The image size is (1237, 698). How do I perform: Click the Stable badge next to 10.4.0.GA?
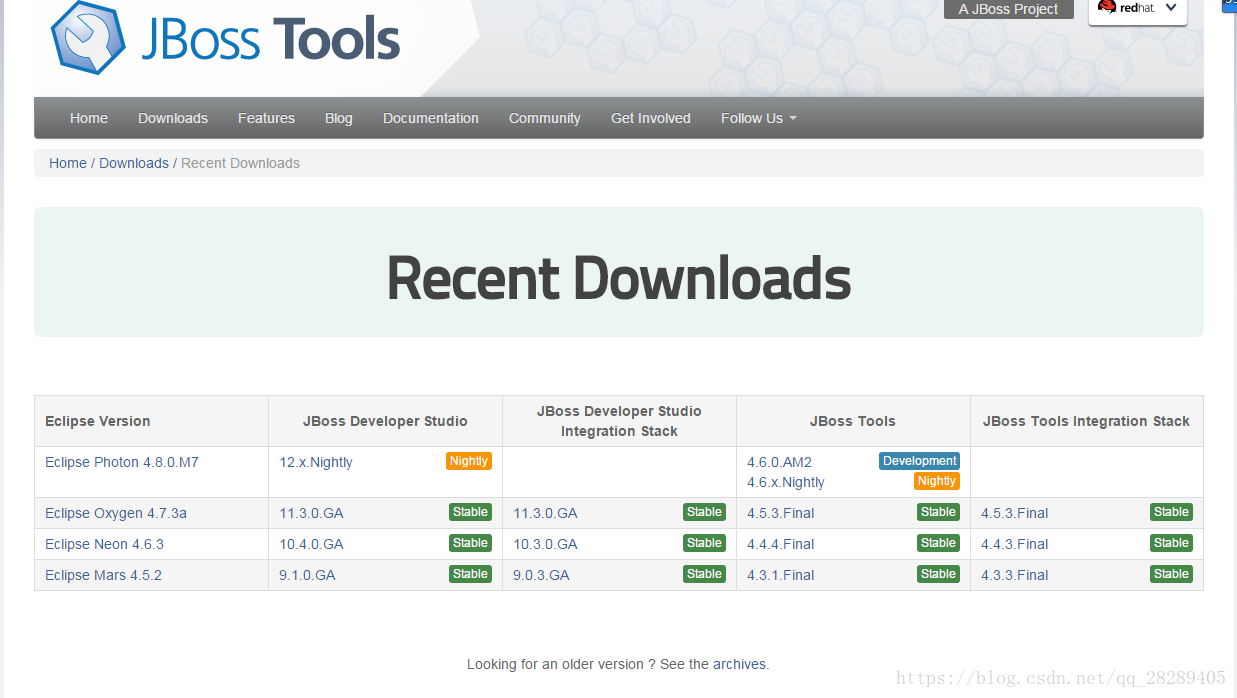470,543
